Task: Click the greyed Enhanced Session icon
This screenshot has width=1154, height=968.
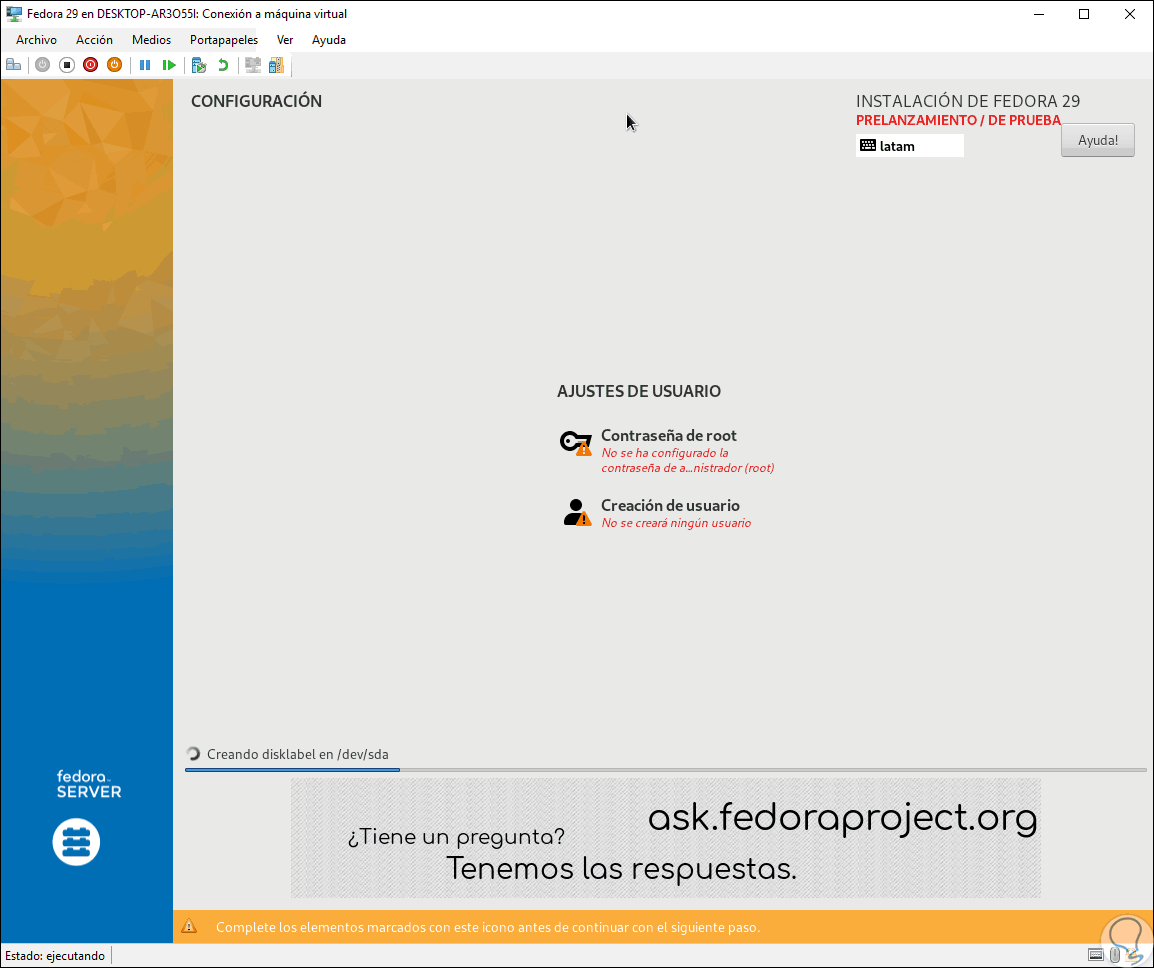Action: (253, 65)
